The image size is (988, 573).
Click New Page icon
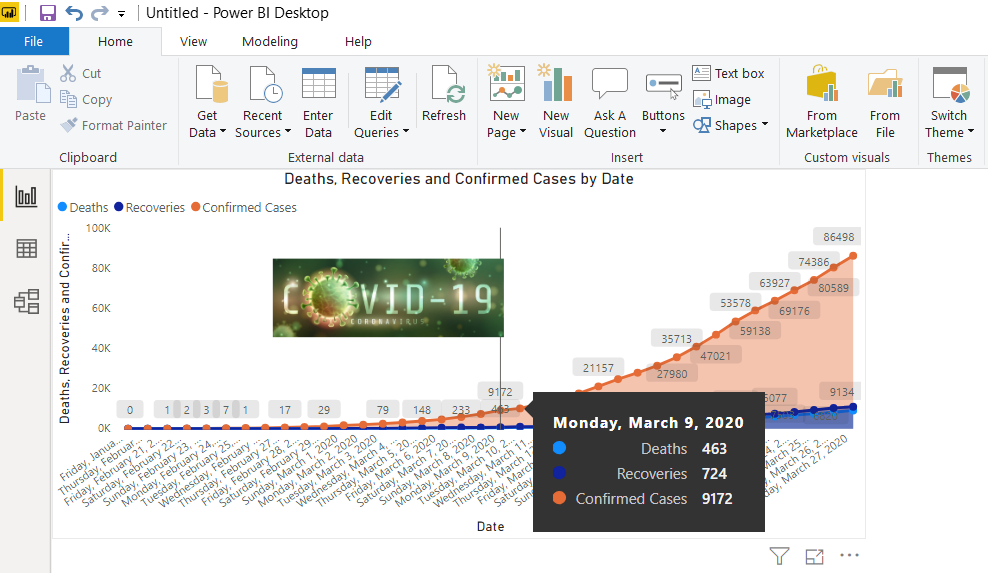506,83
